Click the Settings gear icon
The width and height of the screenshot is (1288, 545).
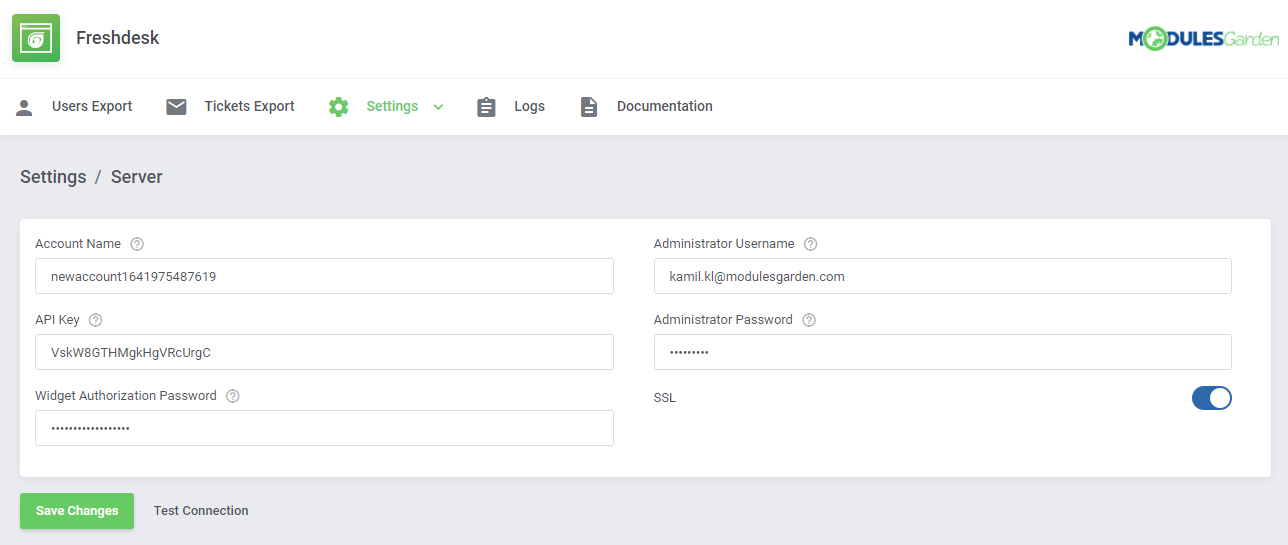(339, 107)
